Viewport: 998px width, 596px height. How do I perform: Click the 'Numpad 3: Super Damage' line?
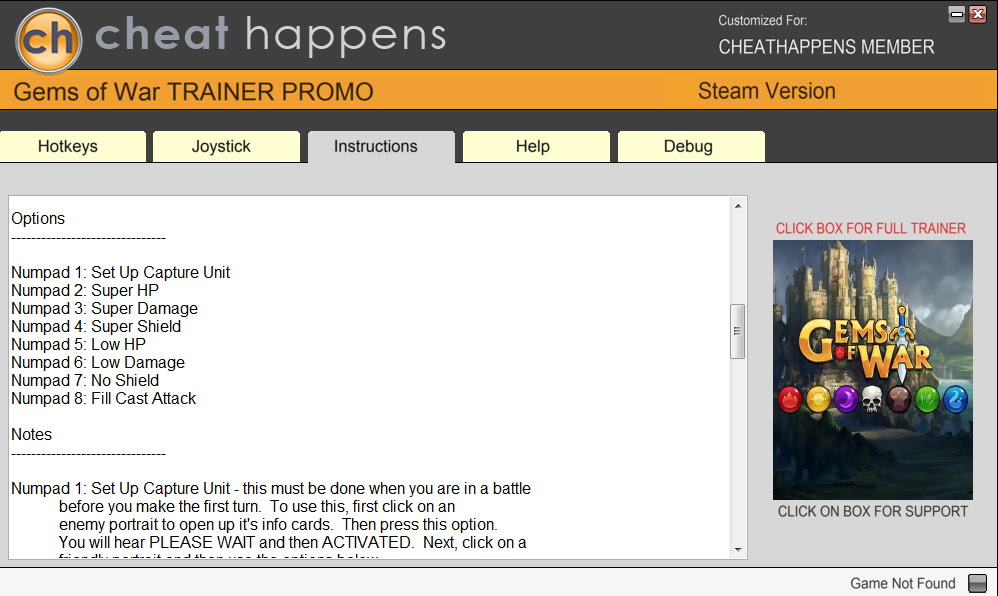(x=104, y=308)
